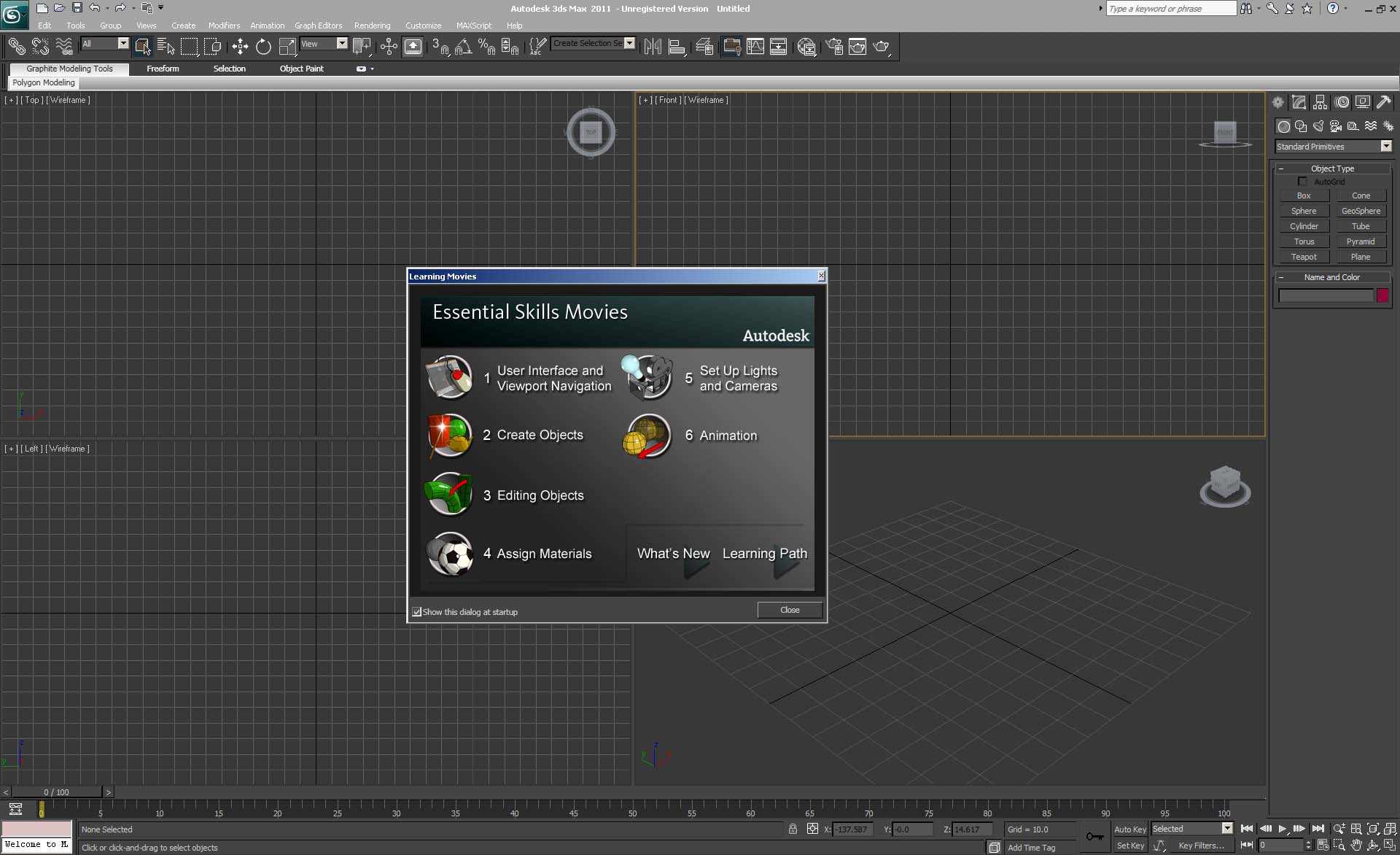This screenshot has width=1400, height=855.
Task: Click the object color swatch
Action: (x=1382, y=295)
